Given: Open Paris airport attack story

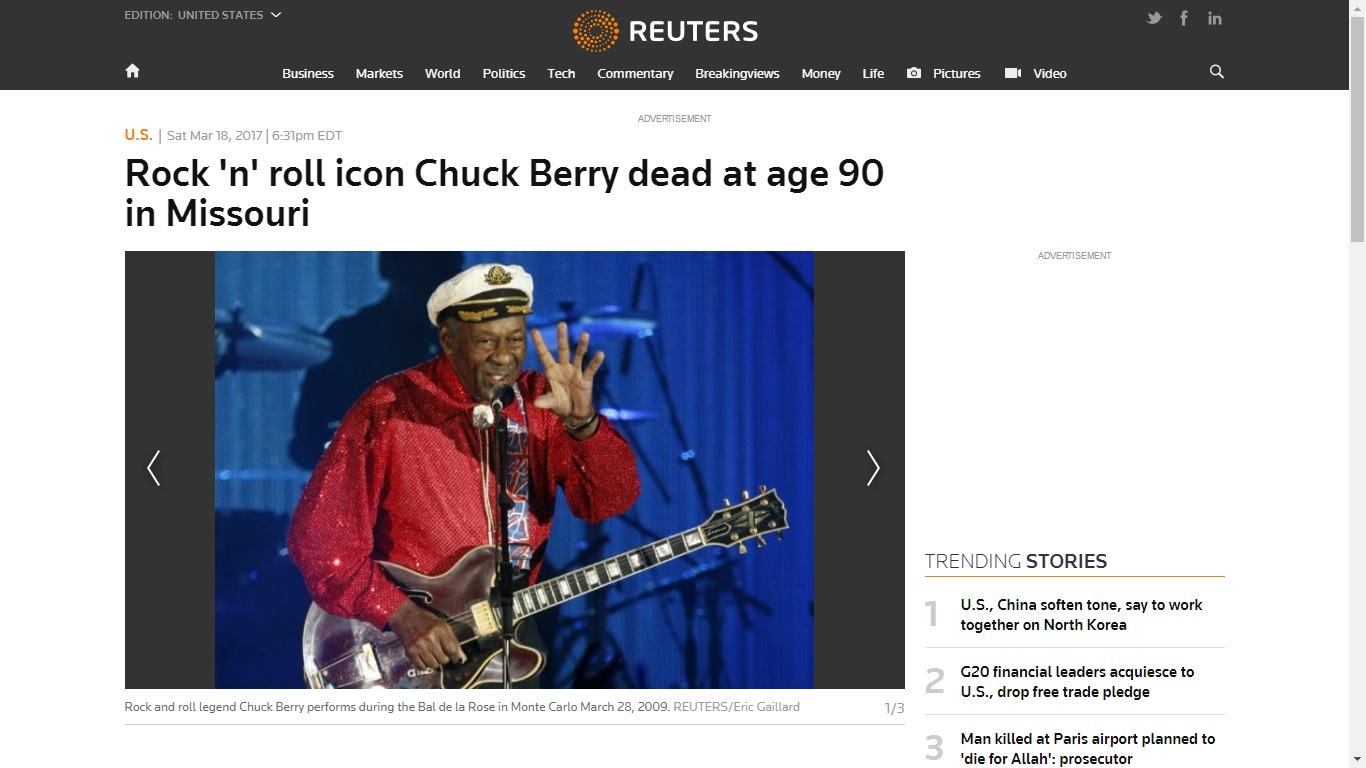Looking at the screenshot, I should point(1088,748).
